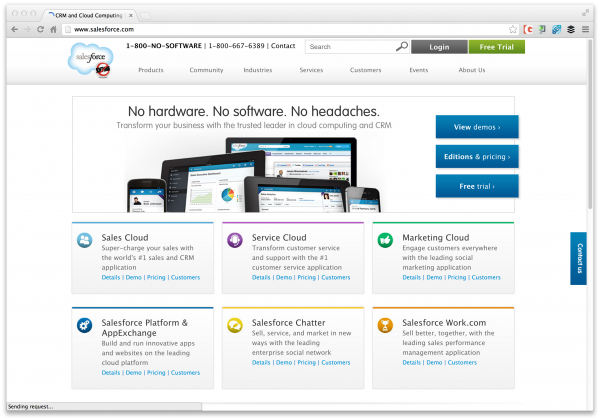Open Salesforce Platform Details link
Screen dimensions: 600x420
(x=111, y=373)
